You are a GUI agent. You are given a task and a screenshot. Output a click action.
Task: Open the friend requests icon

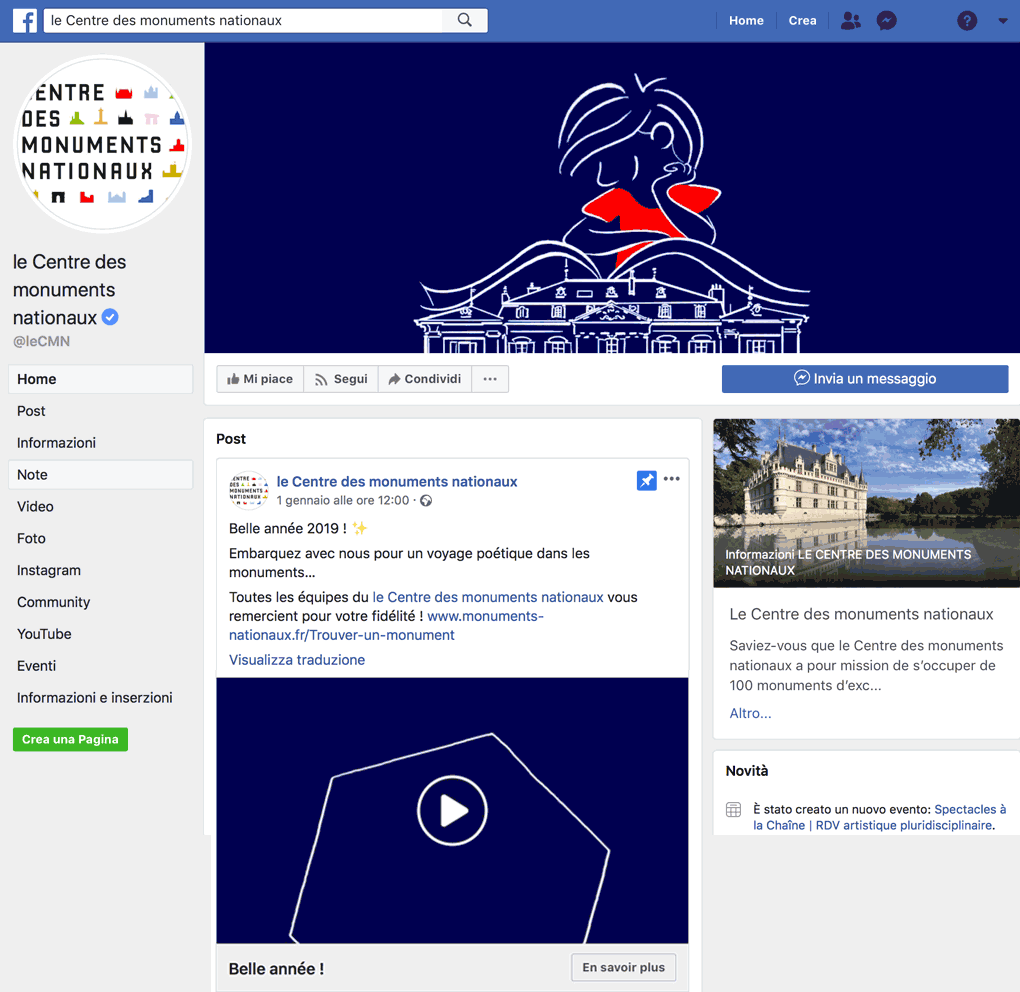point(851,21)
